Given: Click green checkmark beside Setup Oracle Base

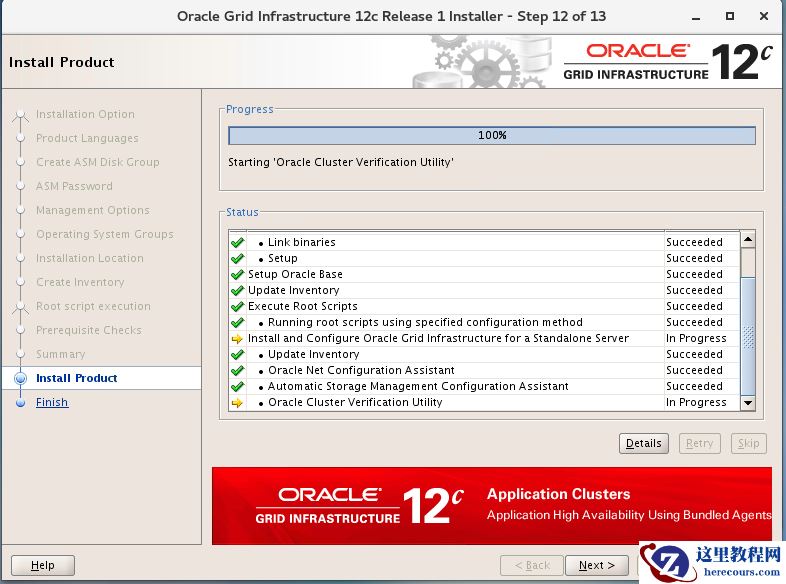Looking at the screenshot, I should click(x=238, y=275).
